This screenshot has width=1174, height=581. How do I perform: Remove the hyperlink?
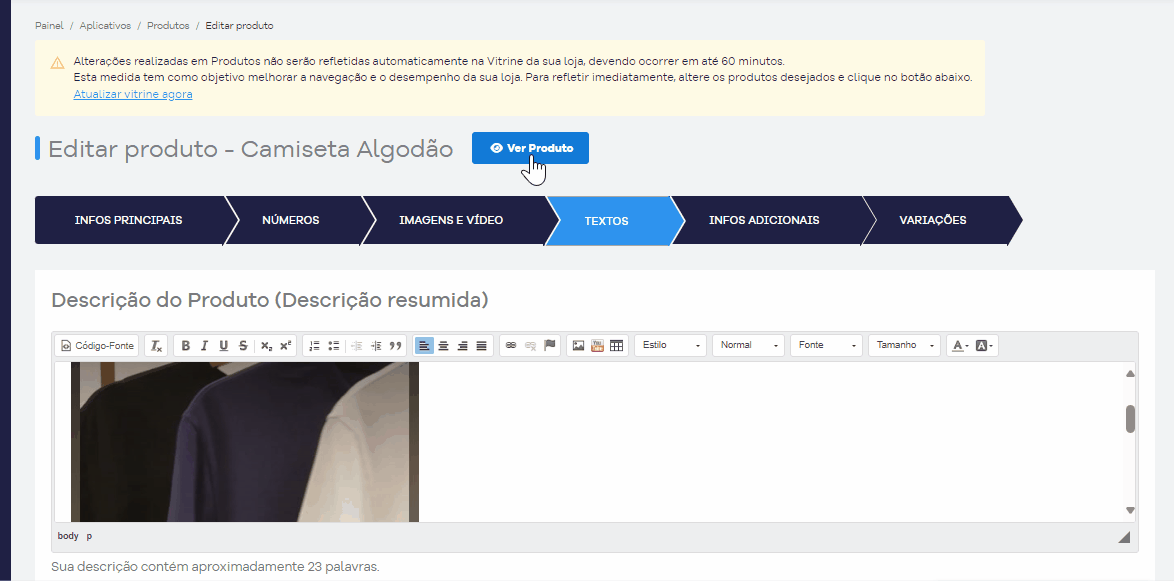[530, 346]
